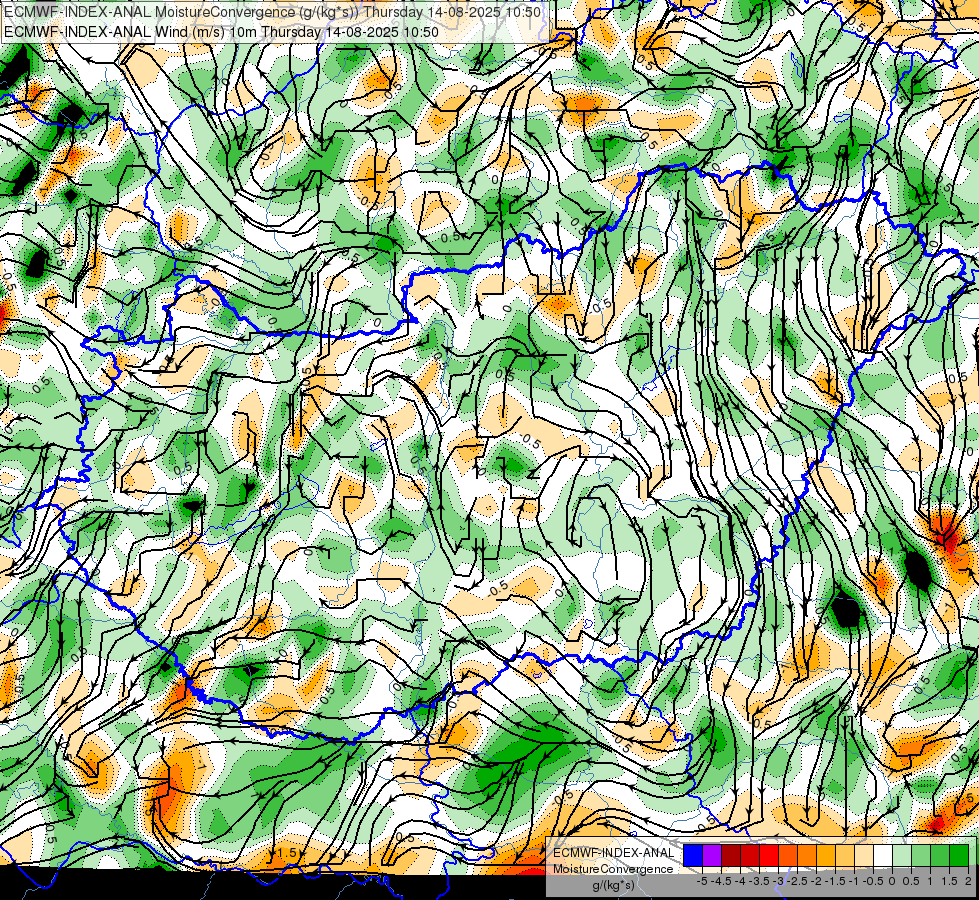Click the -3.5 tick value on legend scale

click(x=759, y=881)
